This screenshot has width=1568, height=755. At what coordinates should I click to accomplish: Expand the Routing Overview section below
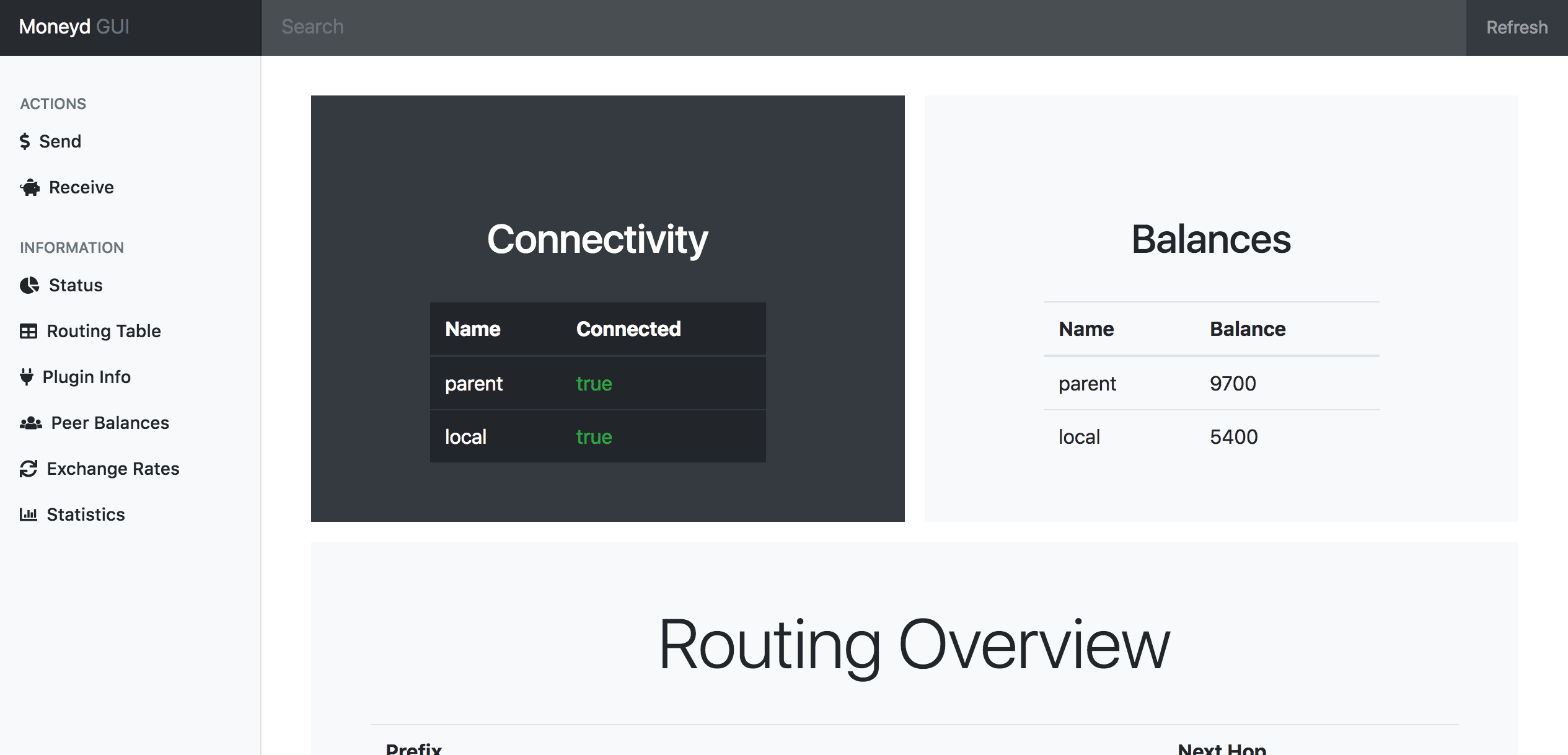pos(913,645)
